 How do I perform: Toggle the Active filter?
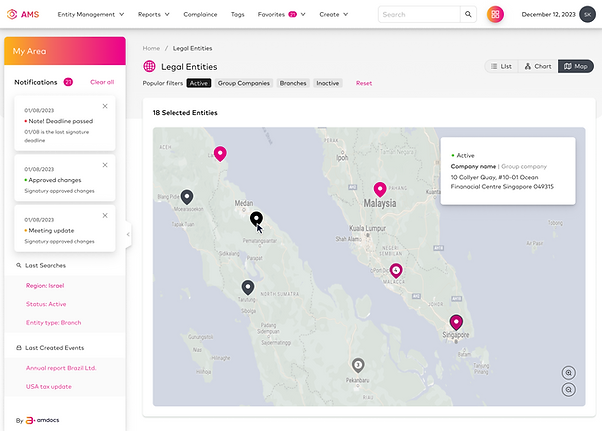tap(199, 83)
